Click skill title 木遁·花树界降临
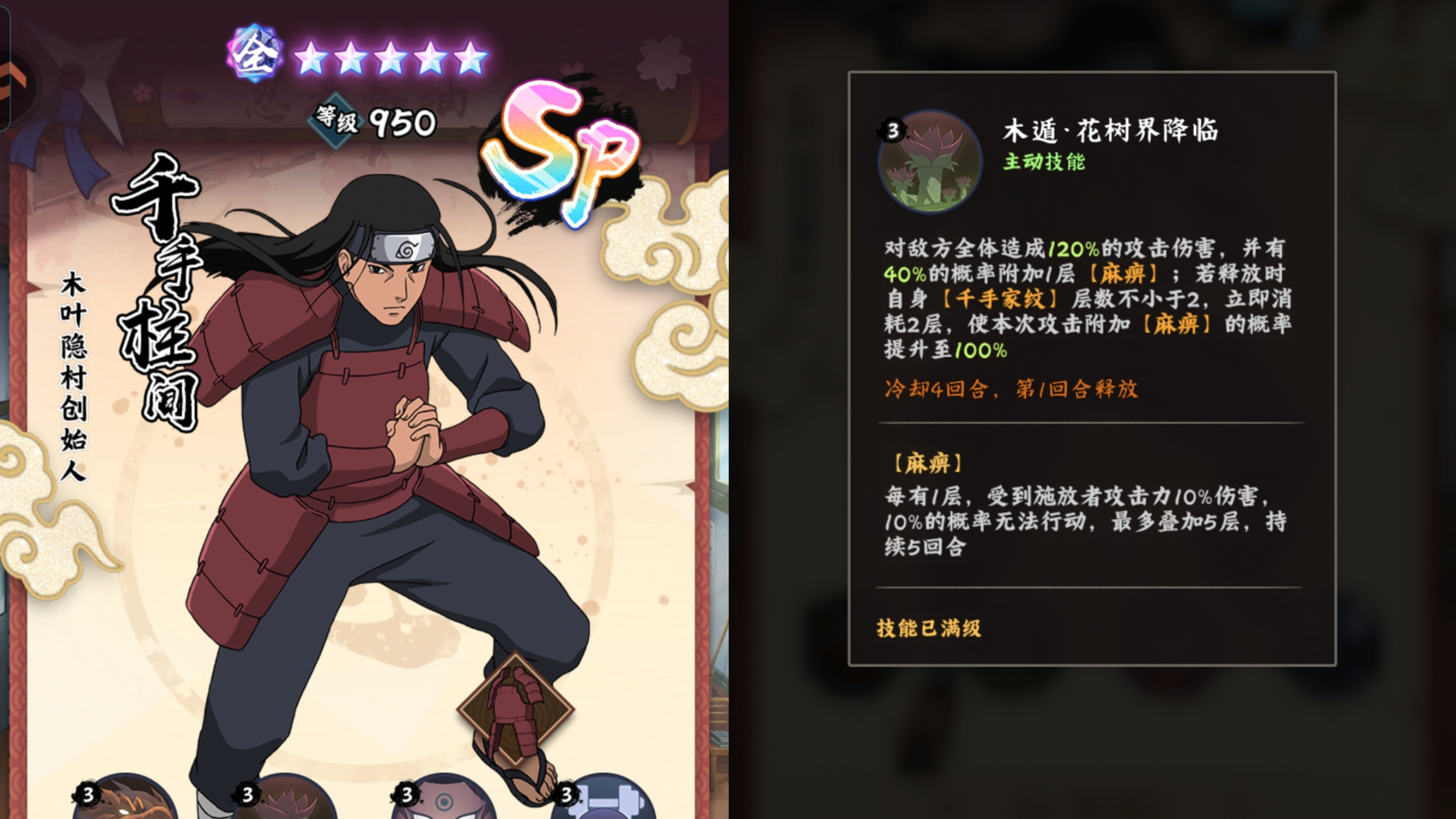This screenshot has height=819, width=1456. (x=1110, y=130)
